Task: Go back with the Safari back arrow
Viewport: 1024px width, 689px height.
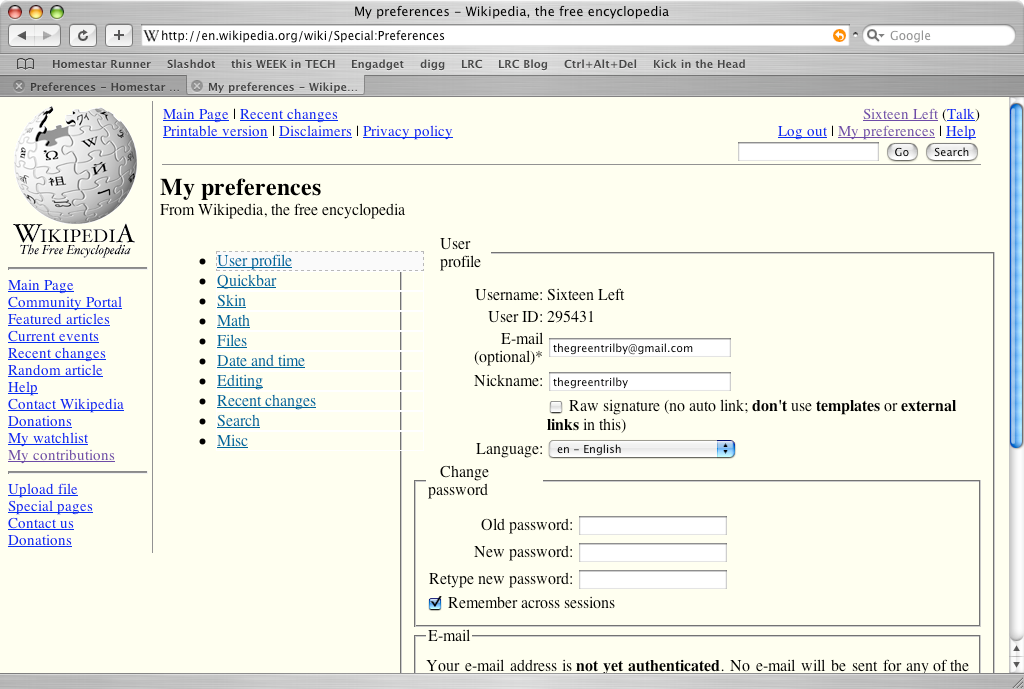Action: coord(22,35)
